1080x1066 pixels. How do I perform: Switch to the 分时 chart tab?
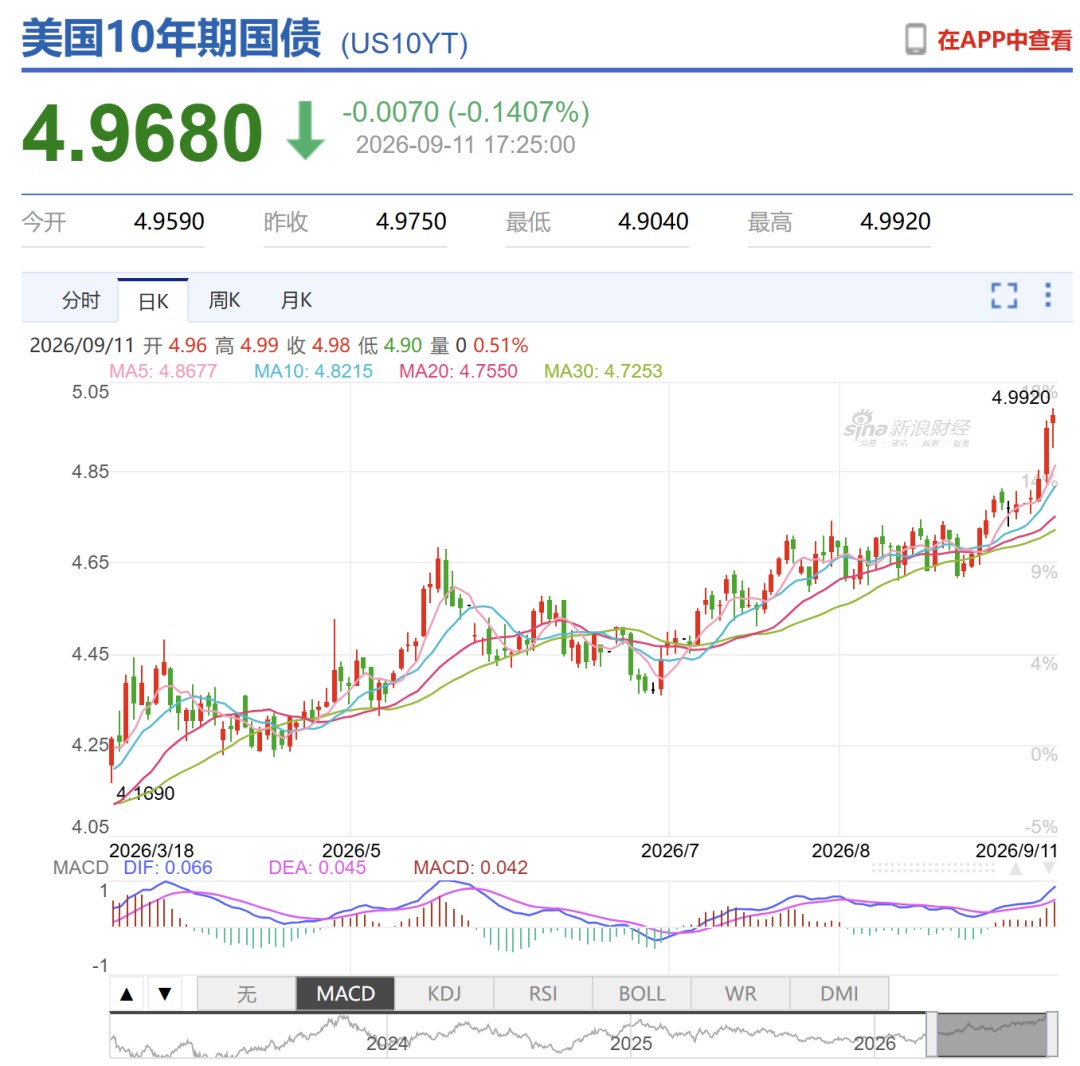[81, 300]
